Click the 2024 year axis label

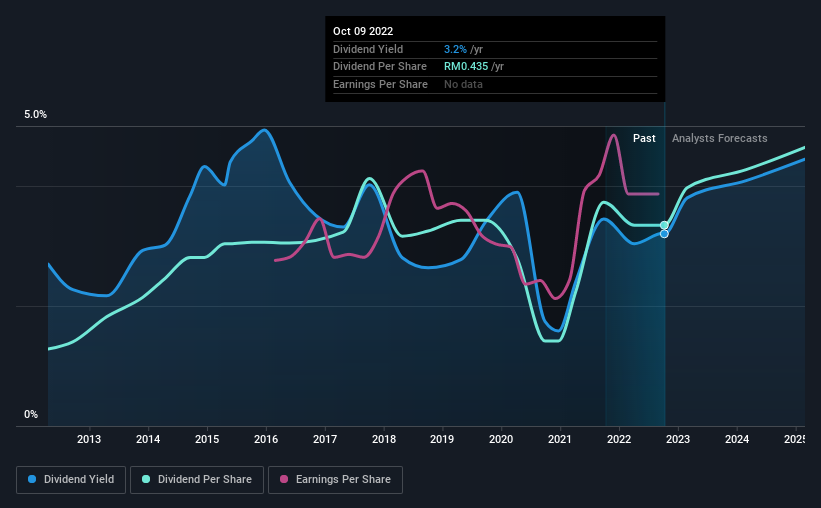(x=737, y=439)
